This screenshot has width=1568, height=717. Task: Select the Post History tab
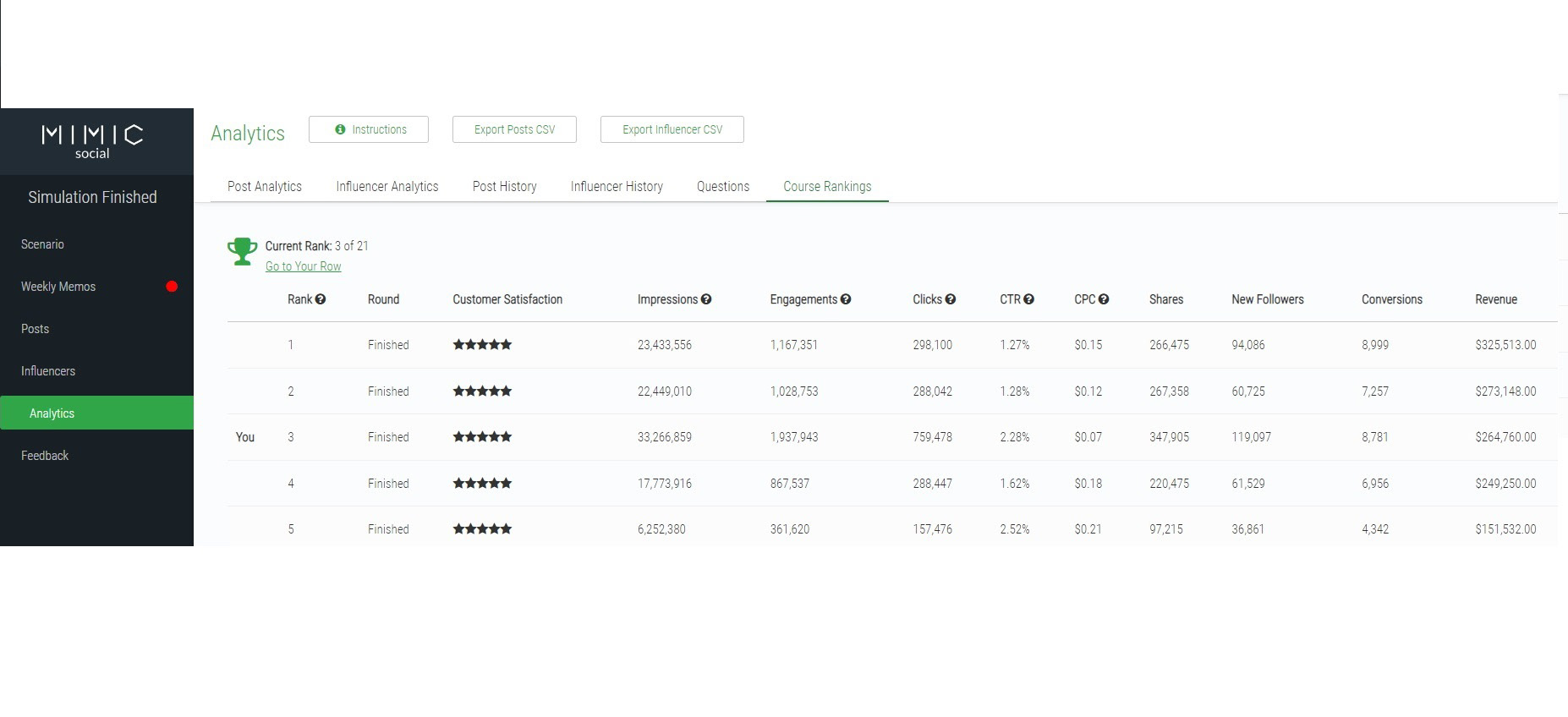click(504, 187)
